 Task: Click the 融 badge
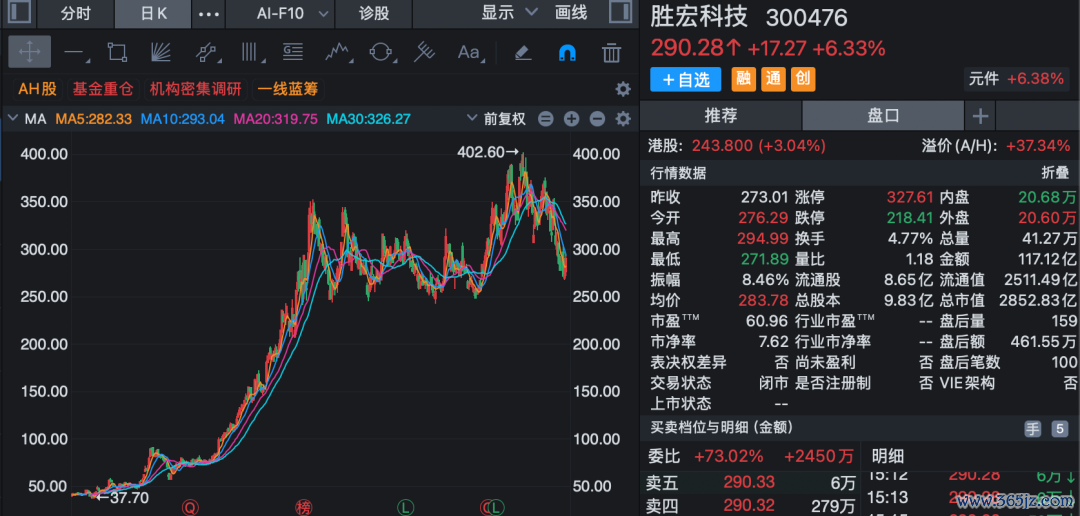[744, 80]
